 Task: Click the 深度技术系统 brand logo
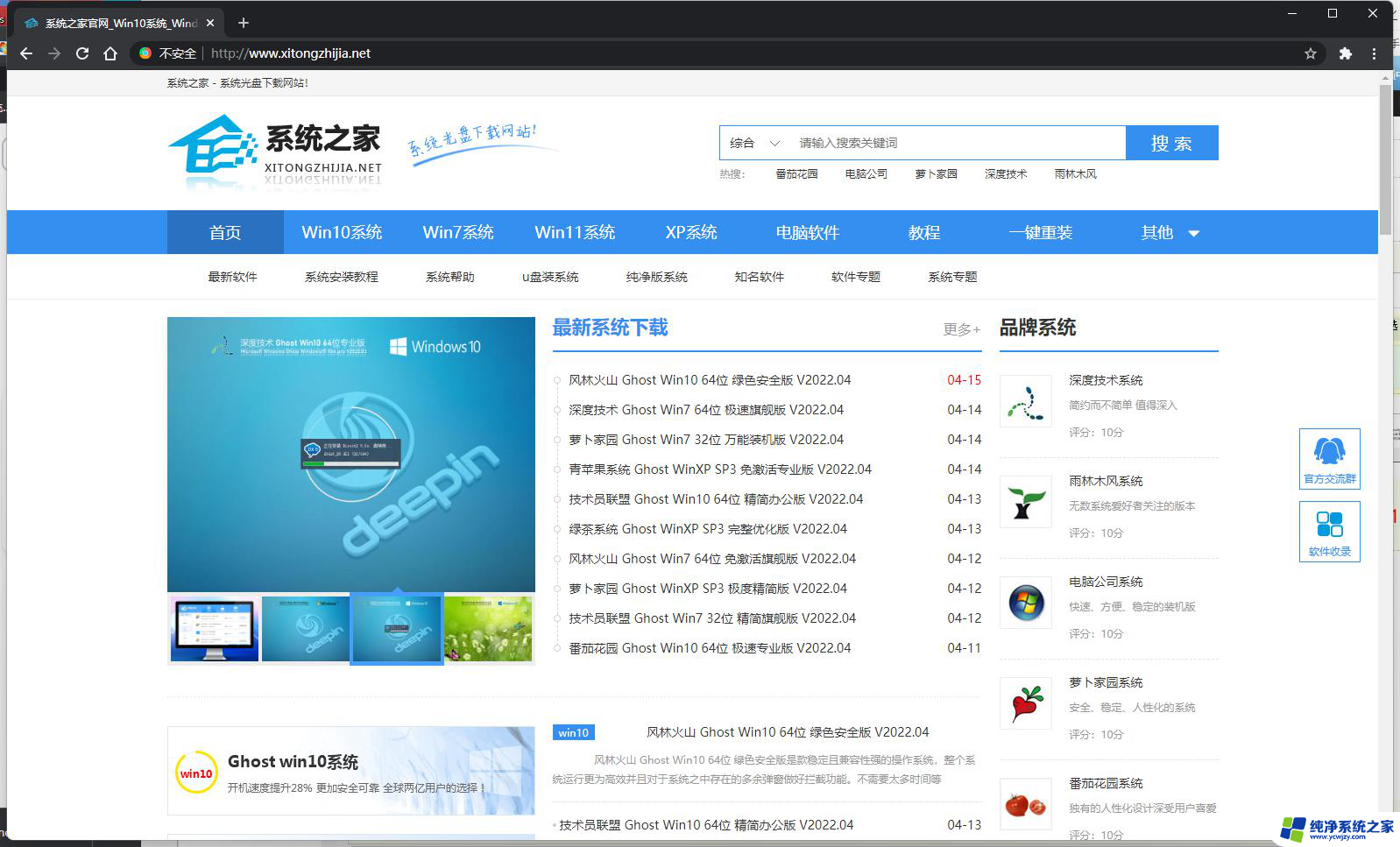tap(1026, 401)
